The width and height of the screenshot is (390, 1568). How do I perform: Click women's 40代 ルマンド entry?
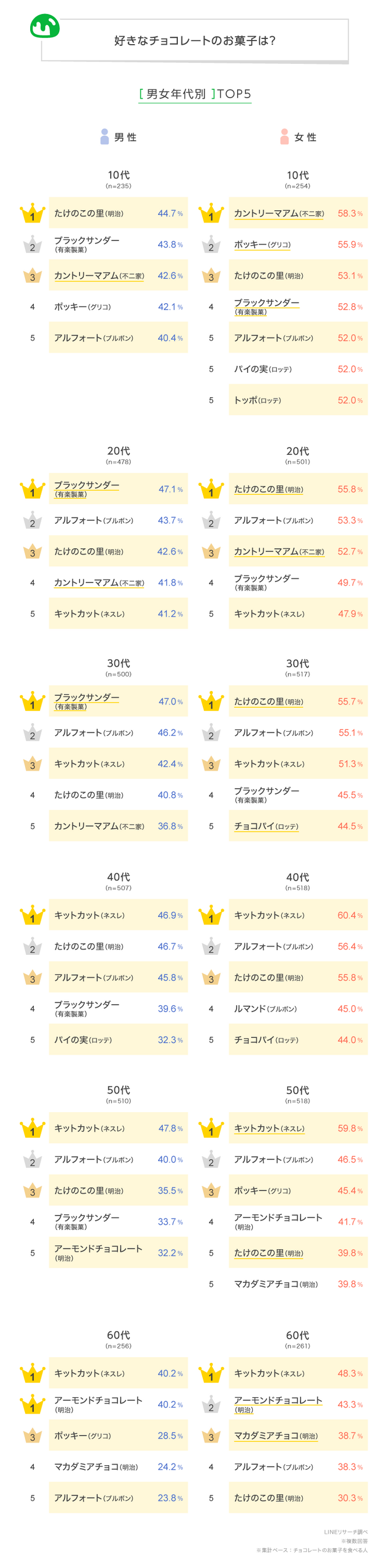(x=265, y=1009)
